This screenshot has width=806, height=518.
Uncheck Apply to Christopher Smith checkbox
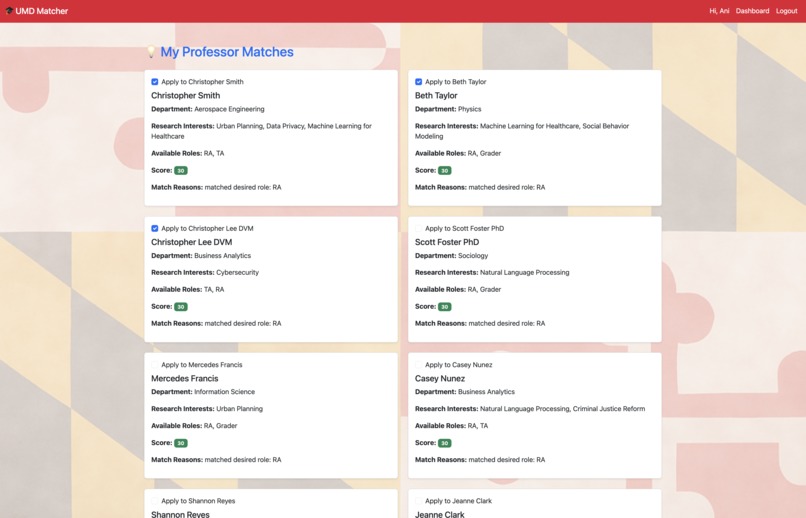(x=155, y=82)
